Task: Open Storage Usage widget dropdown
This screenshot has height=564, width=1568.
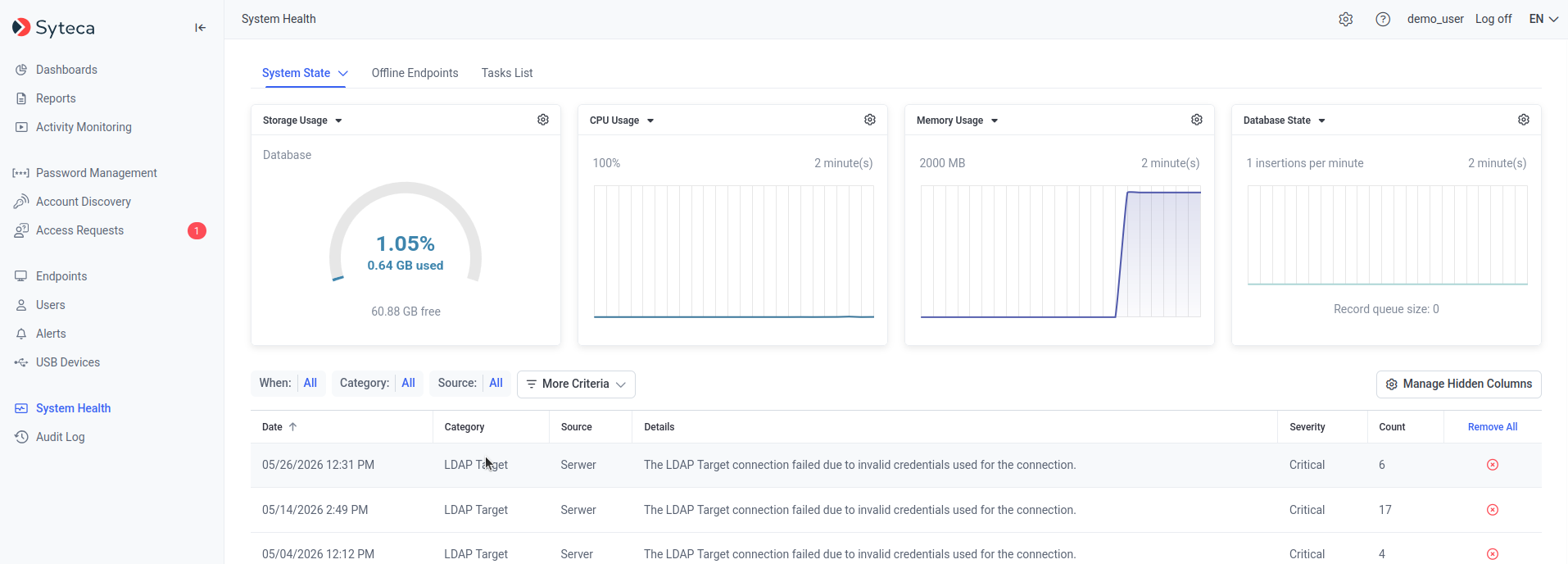Action: coord(338,121)
